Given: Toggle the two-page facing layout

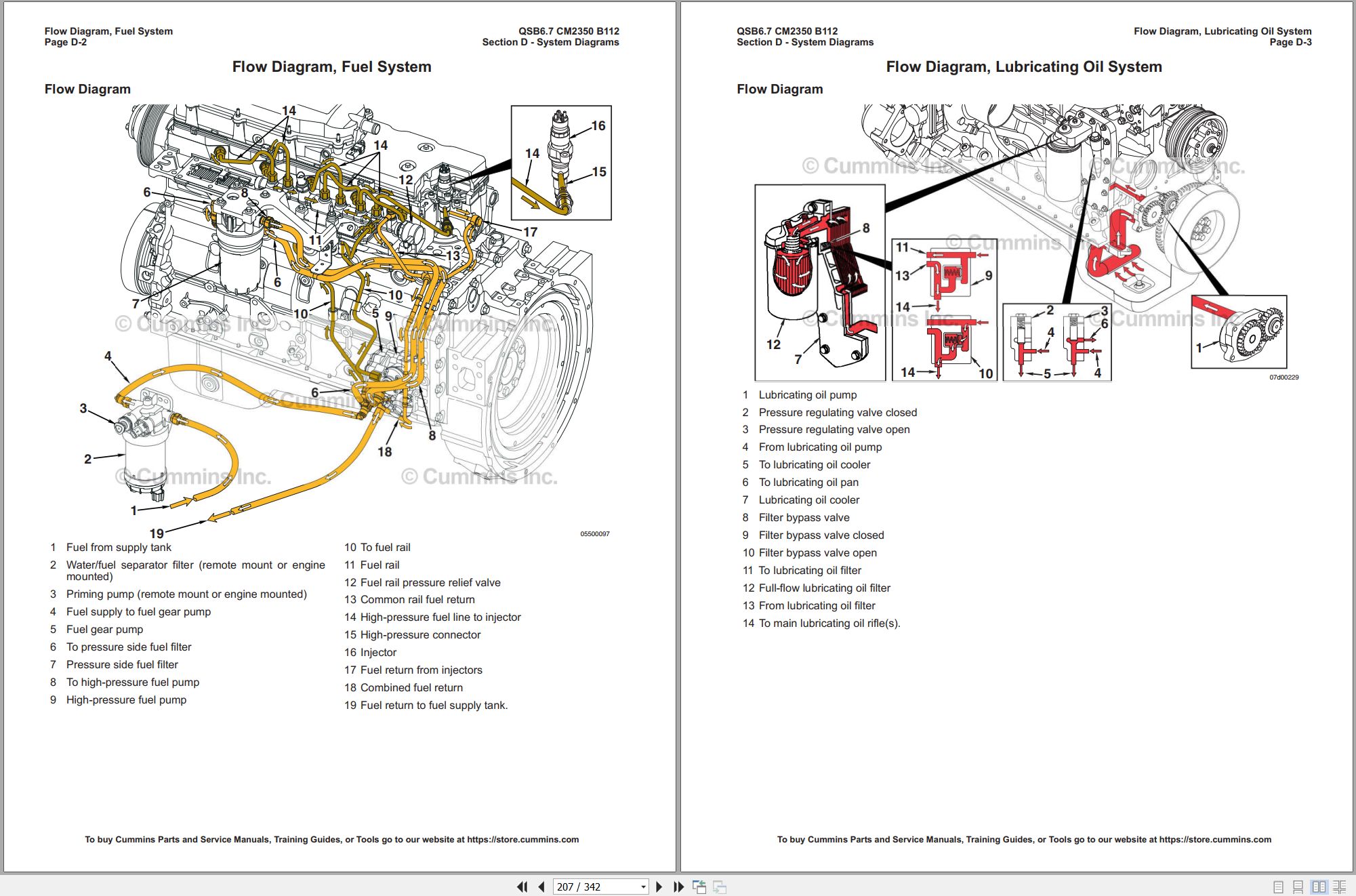Looking at the screenshot, I should pyautogui.click(x=1319, y=887).
